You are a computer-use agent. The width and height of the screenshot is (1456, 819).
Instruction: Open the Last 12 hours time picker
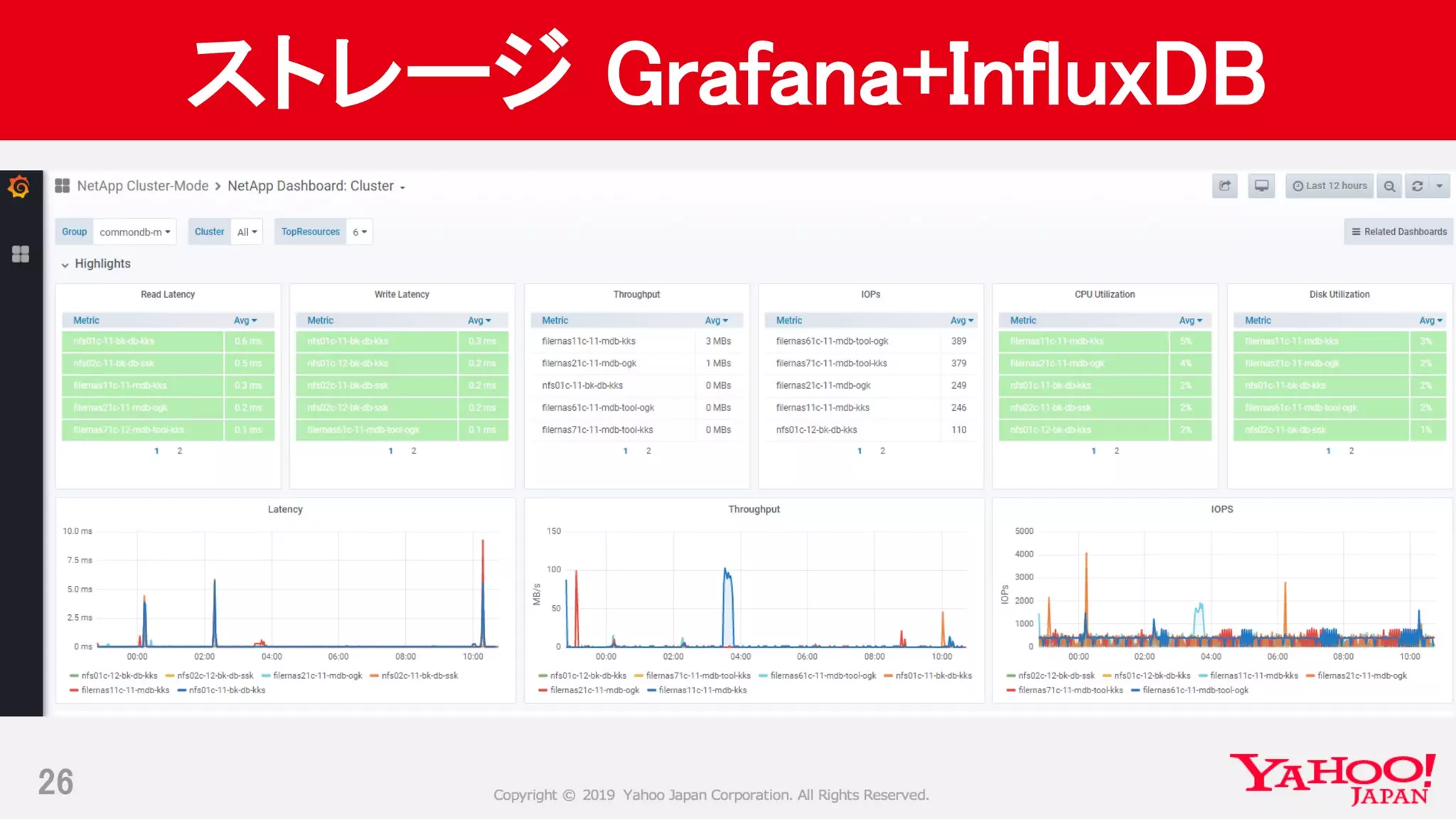click(1329, 186)
